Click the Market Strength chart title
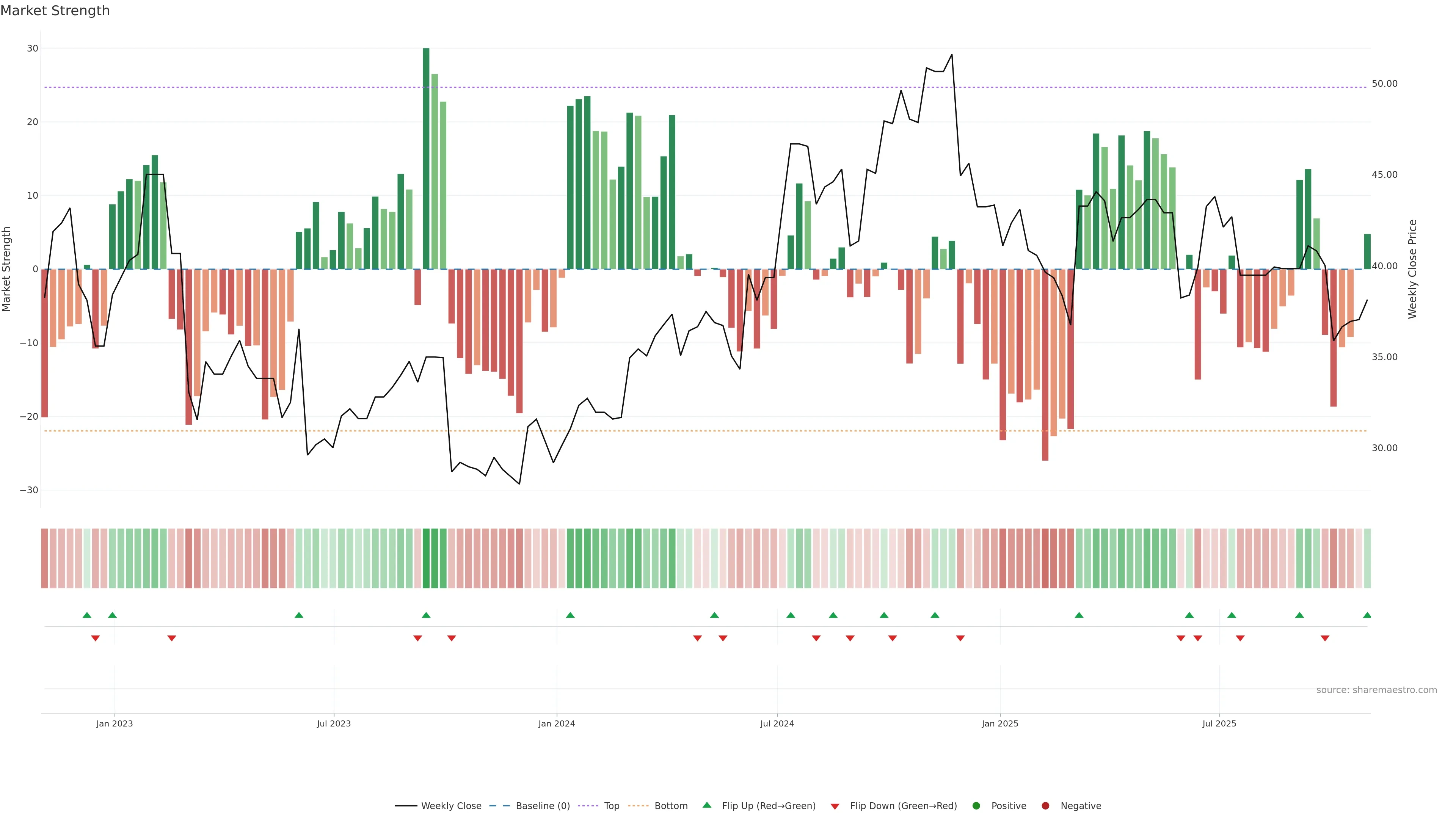The width and height of the screenshot is (1456, 819). click(x=55, y=11)
